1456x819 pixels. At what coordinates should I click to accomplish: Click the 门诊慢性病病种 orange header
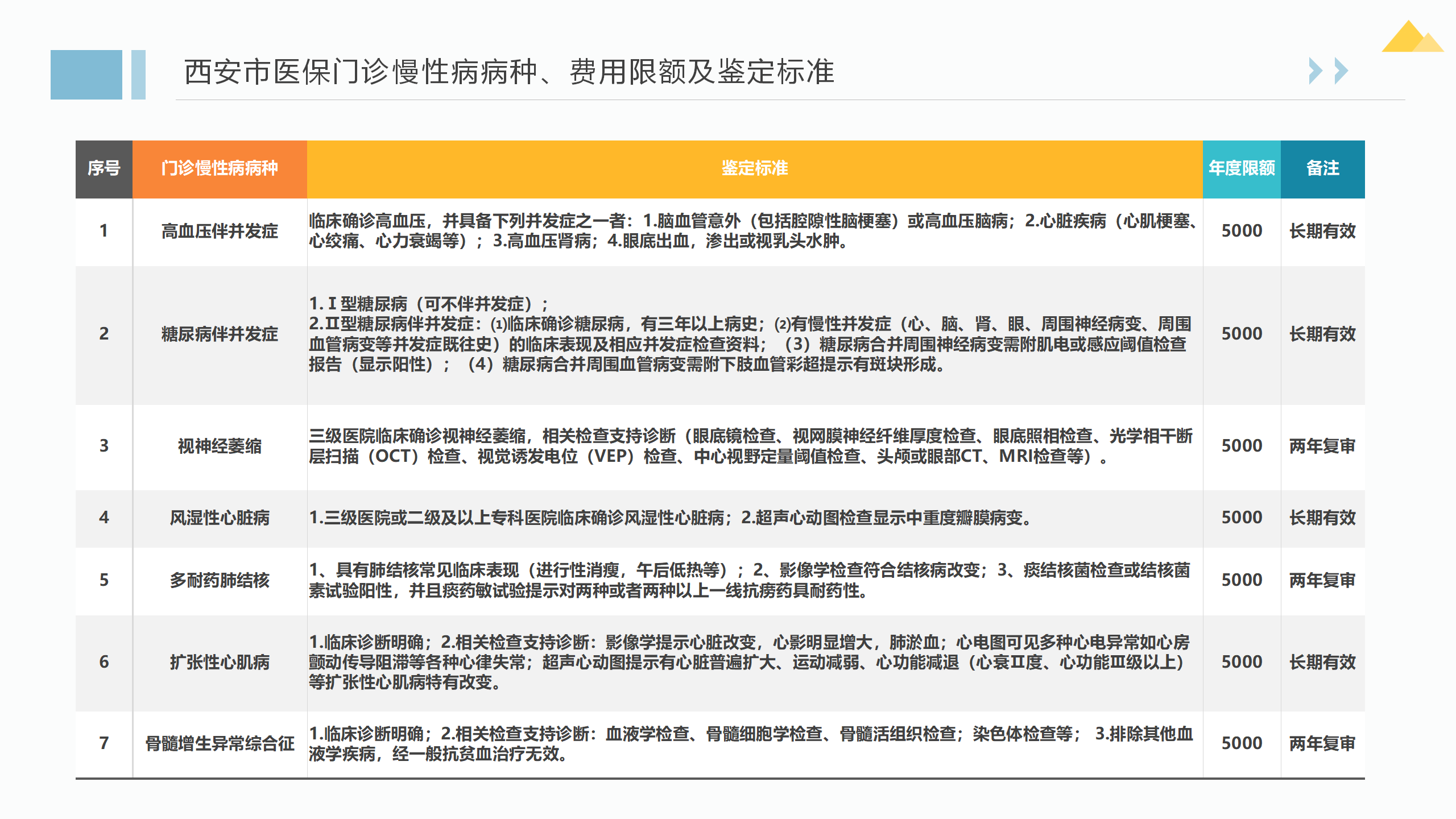tap(220, 168)
